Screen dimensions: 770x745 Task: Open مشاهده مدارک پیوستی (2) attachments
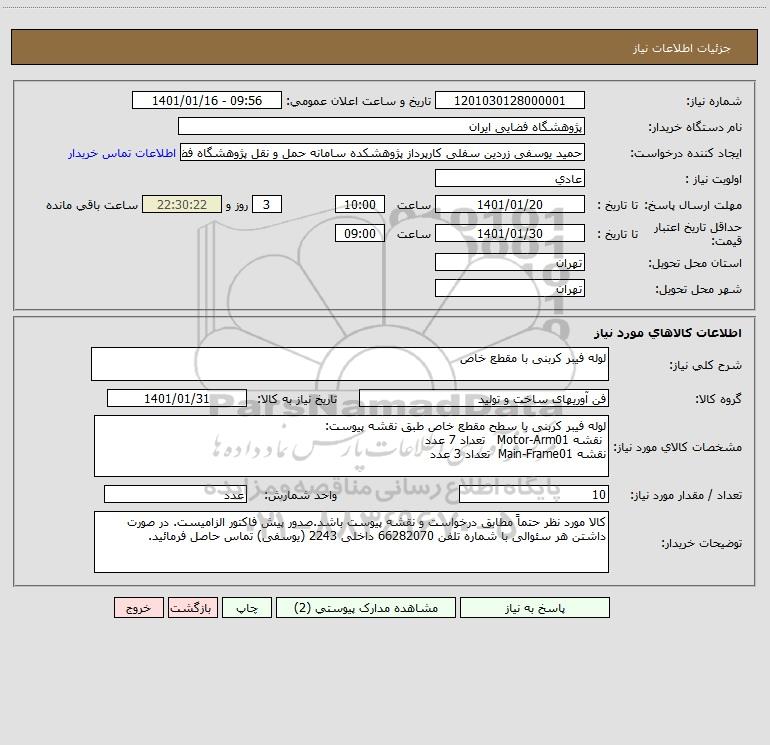pyautogui.click(x=366, y=607)
